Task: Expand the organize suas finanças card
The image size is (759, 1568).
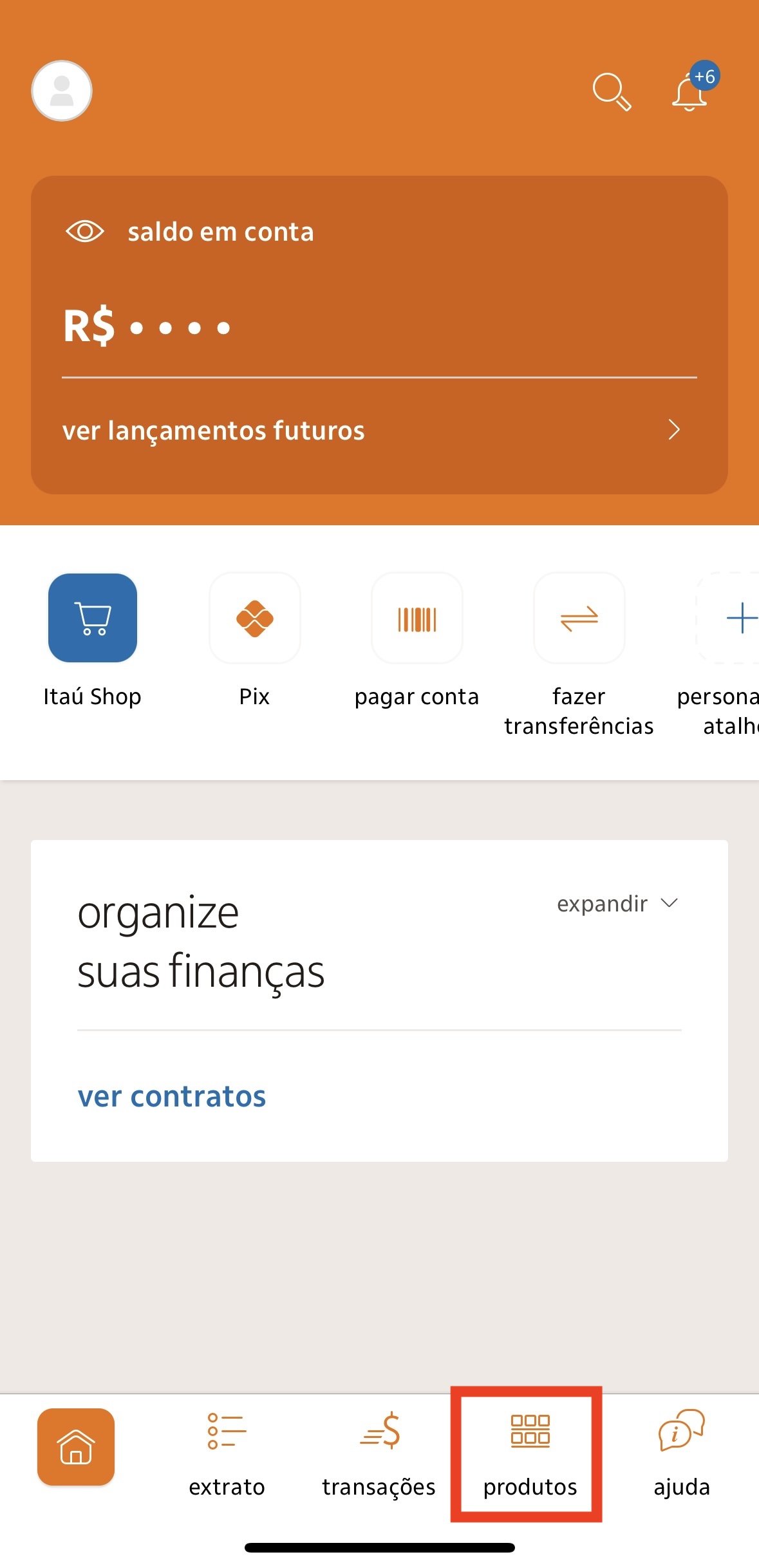Action: (x=617, y=904)
